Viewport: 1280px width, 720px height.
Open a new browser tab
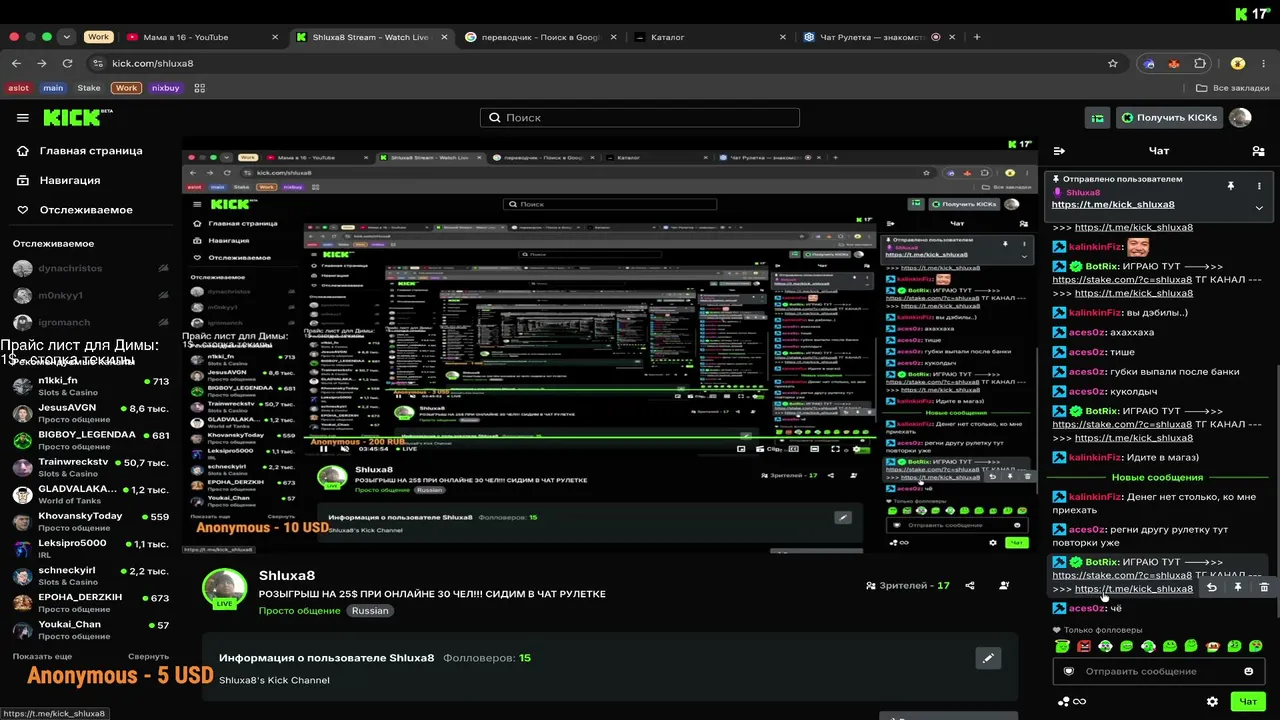(x=977, y=37)
